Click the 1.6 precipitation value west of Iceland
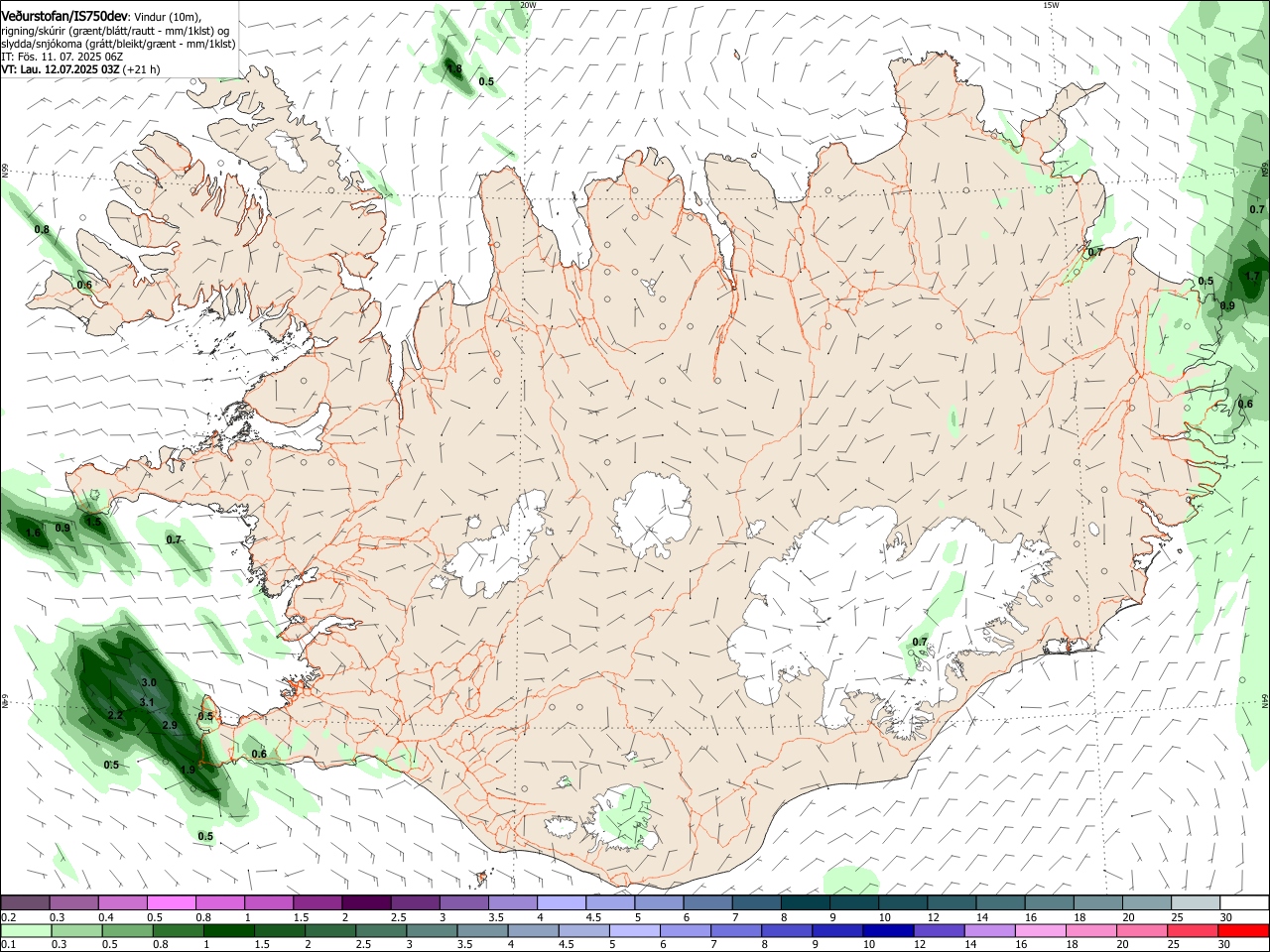Image resolution: width=1270 pixels, height=952 pixels. click(33, 534)
